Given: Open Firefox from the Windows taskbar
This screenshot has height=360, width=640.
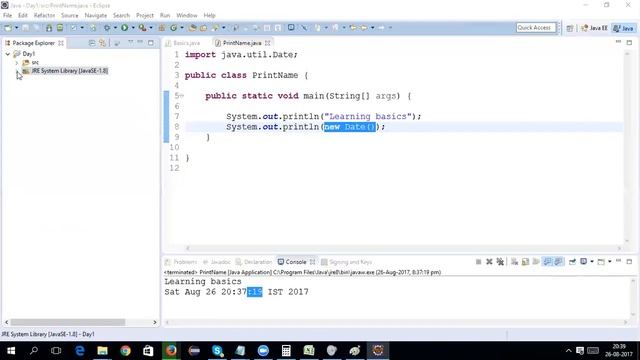Looking at the screenshot, I should pyautogui.click(x=171, y=350).
